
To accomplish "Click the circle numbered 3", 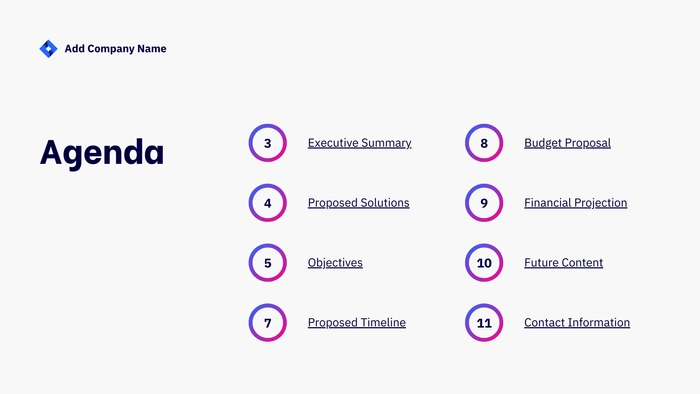I will [x=267, y=143].
